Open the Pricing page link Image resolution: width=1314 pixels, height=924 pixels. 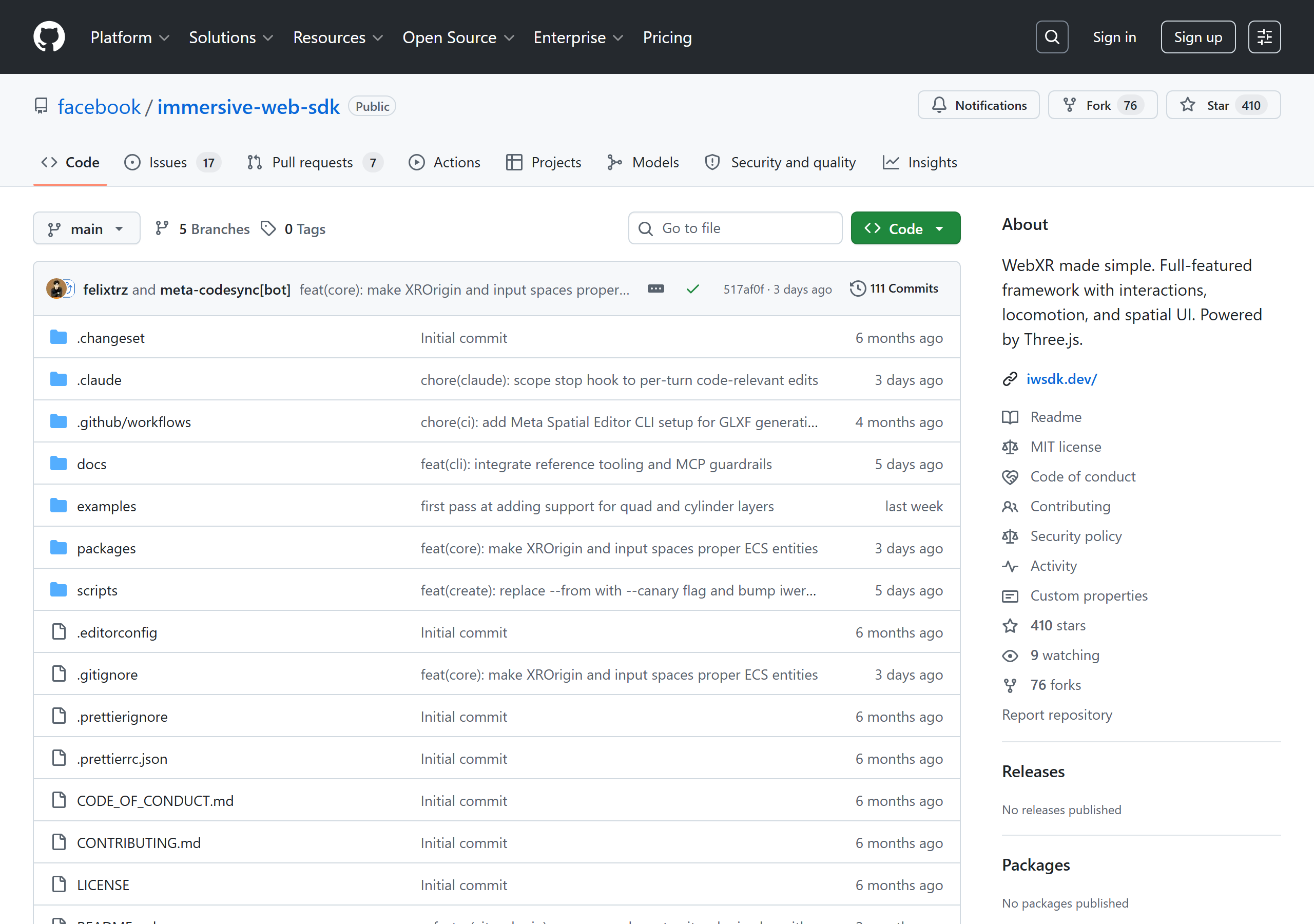tap(667, 37)
